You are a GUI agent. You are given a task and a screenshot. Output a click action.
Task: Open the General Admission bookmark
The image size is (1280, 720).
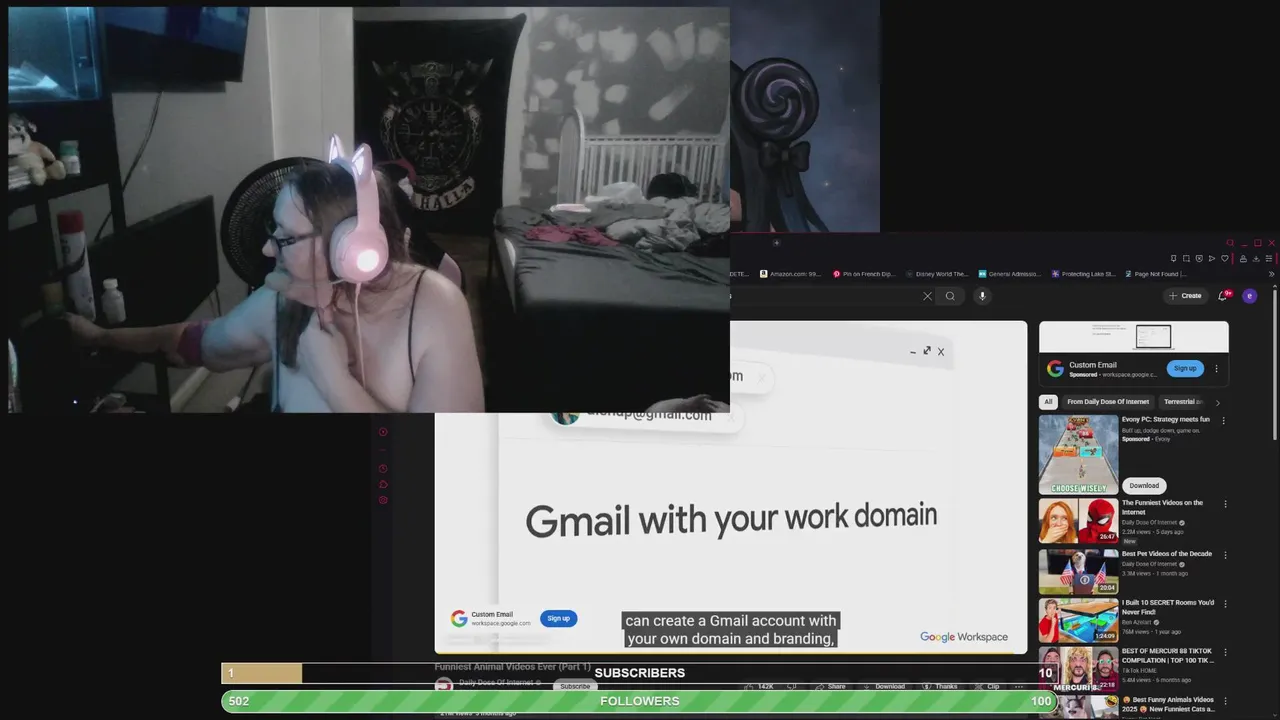(1009, 274)
